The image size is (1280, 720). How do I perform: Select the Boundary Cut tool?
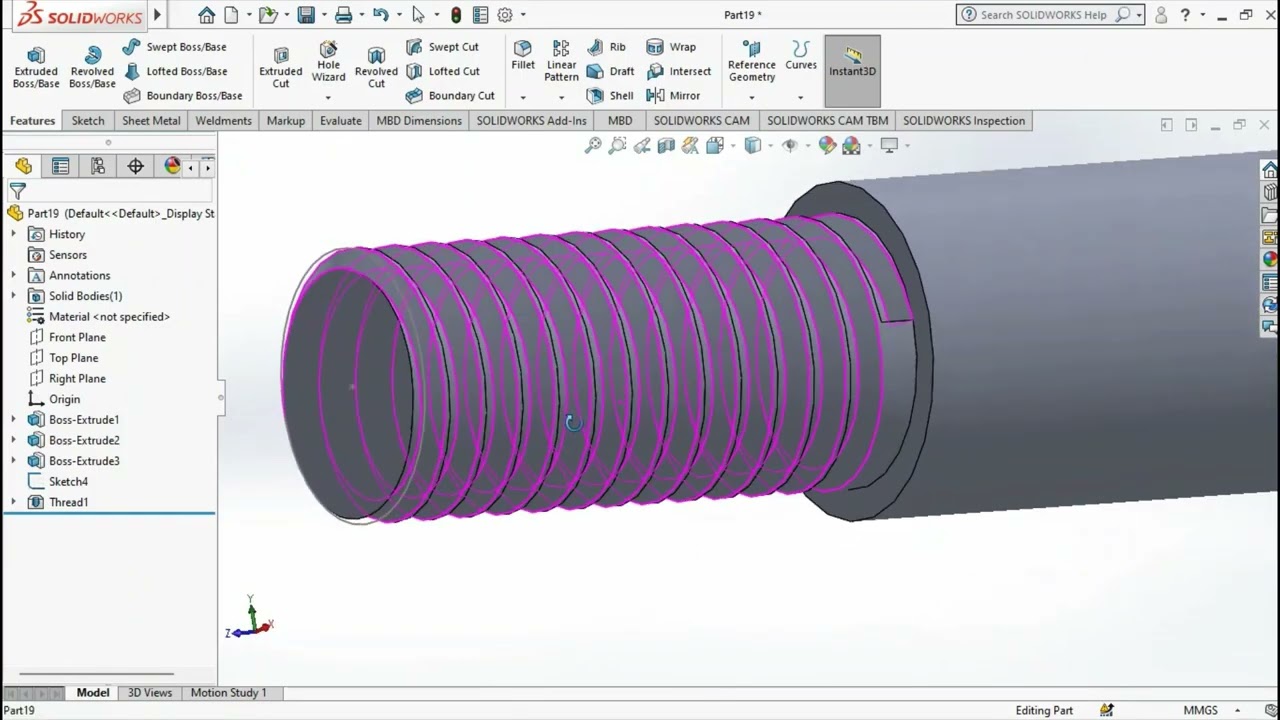pos(450,96)
